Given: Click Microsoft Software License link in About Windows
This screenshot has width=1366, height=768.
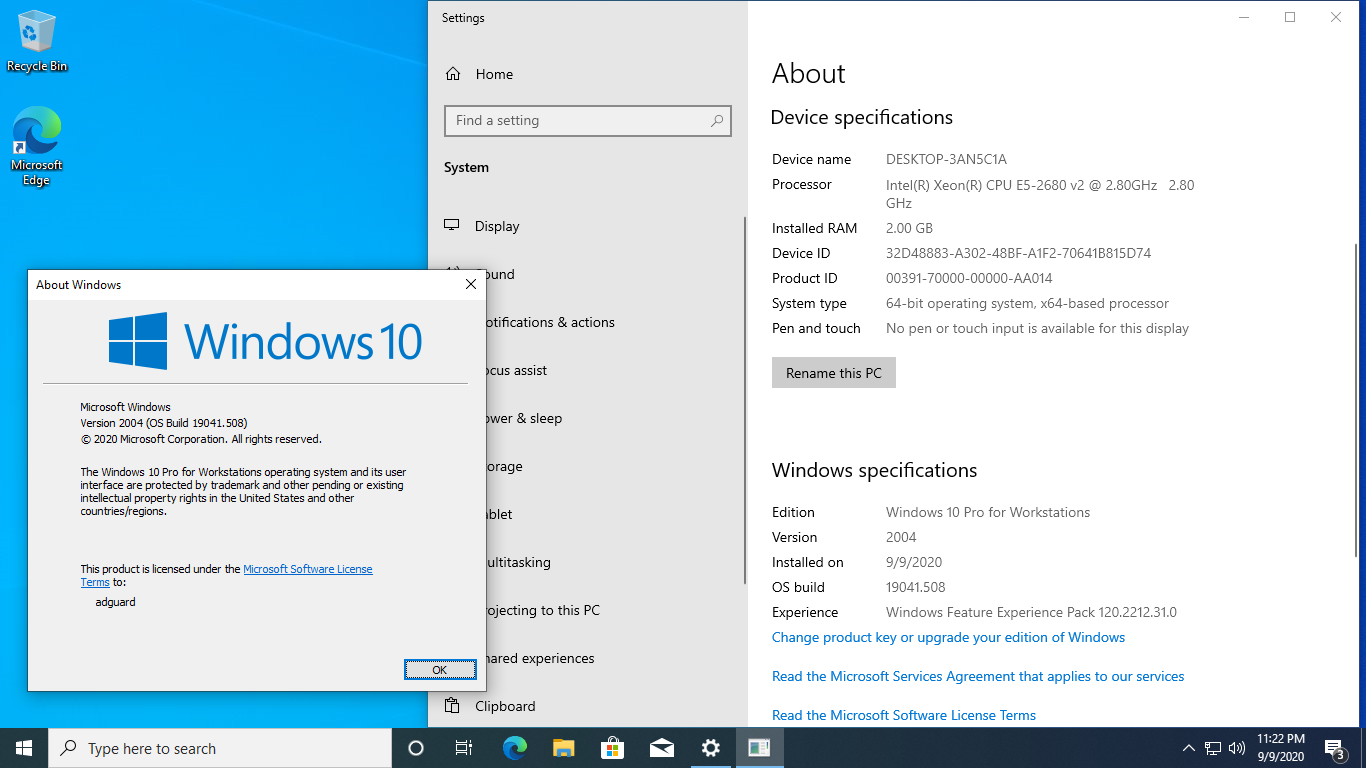Looking at the screenshot, I should [x=308, y=569].
